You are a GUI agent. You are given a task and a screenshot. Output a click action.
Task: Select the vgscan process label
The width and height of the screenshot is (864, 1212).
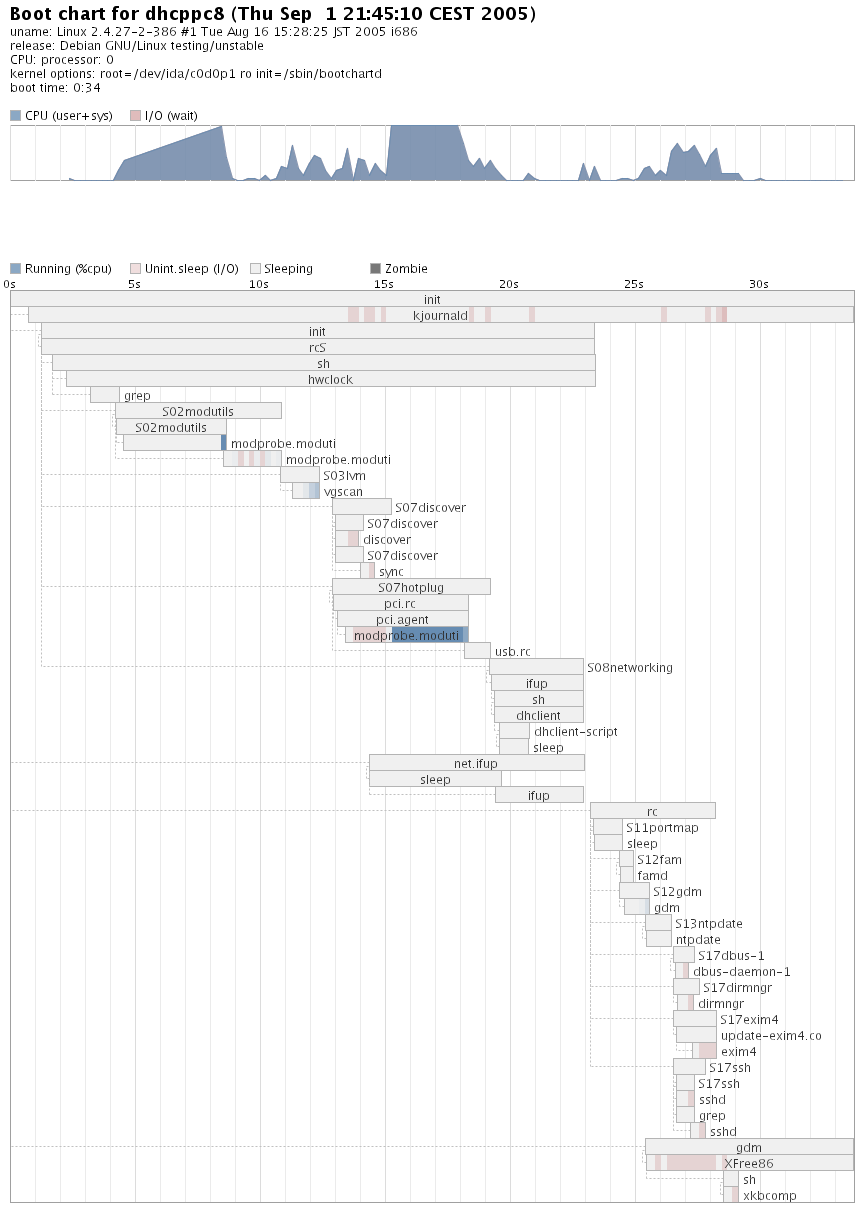343,491
